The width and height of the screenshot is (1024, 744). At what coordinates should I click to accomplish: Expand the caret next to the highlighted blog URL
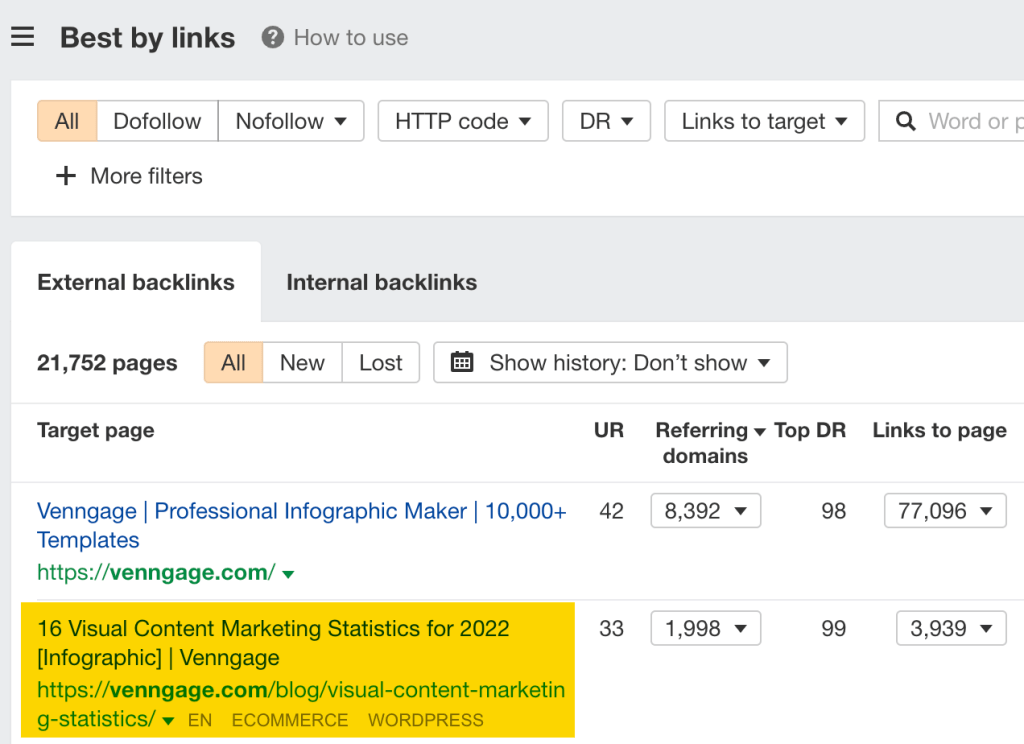(x=167, y=720)
